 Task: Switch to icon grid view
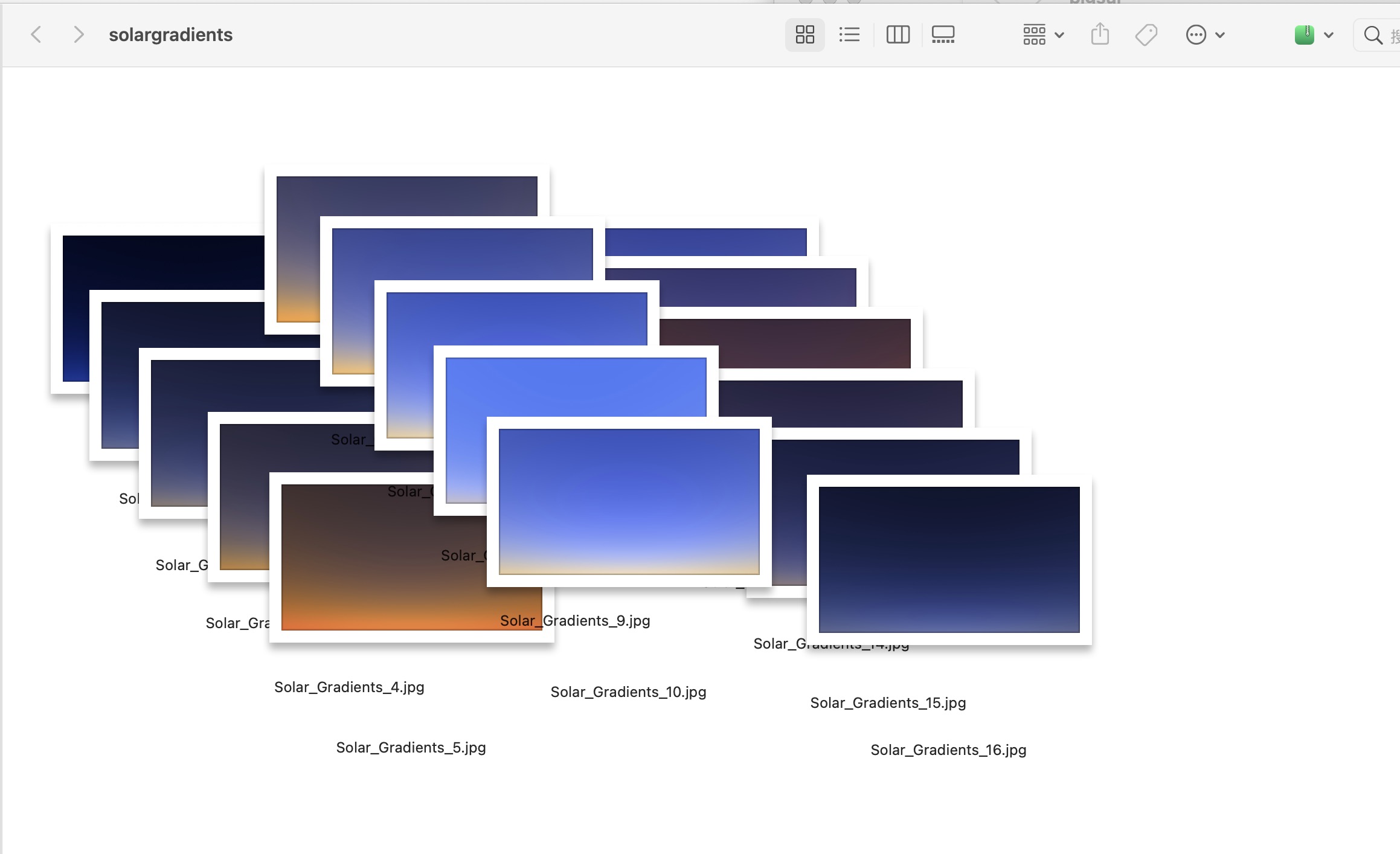(804, 34)
